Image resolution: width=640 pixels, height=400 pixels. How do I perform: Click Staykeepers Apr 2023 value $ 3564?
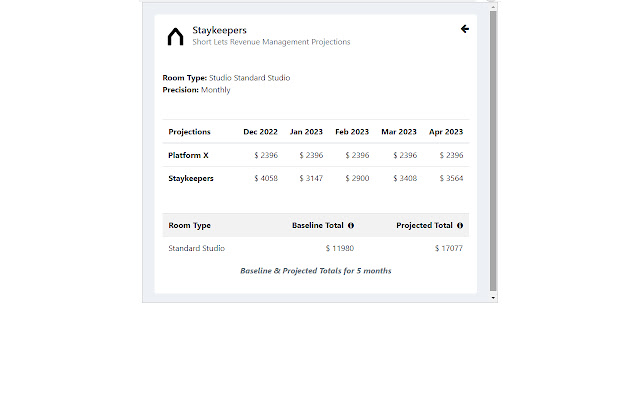pyautogui.click(x=451, y=178)
